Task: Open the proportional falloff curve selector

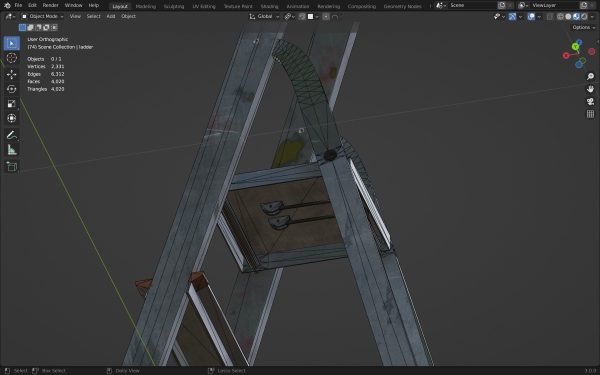Action: point(335,16)
